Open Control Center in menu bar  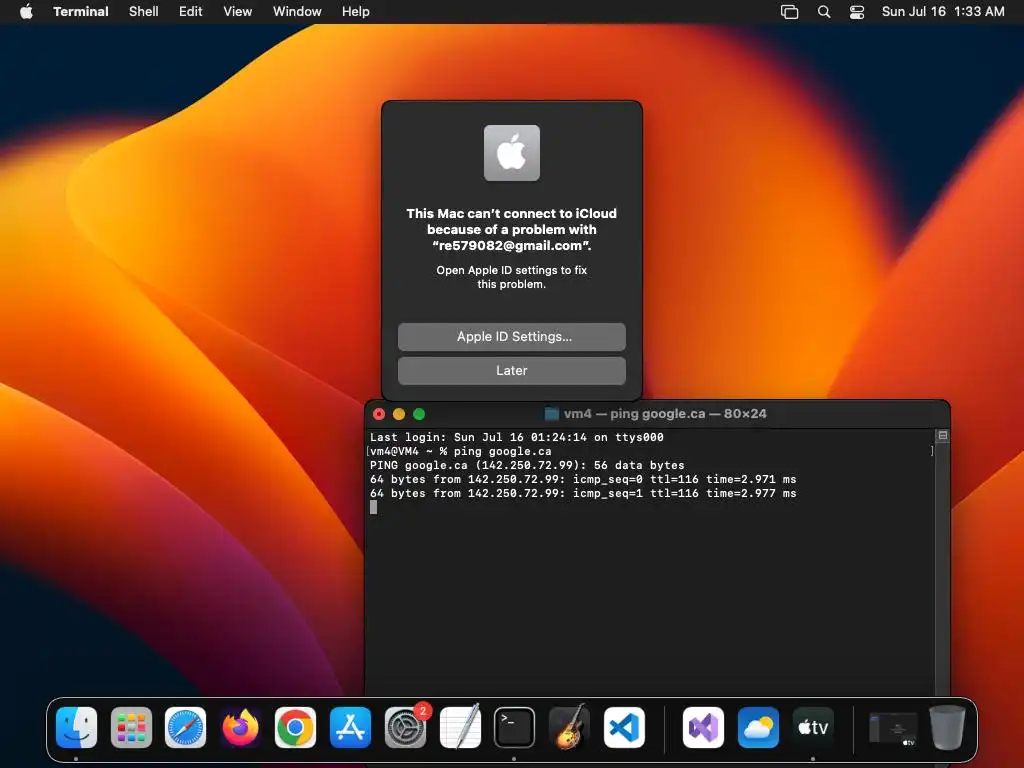(x=857, y=12)
